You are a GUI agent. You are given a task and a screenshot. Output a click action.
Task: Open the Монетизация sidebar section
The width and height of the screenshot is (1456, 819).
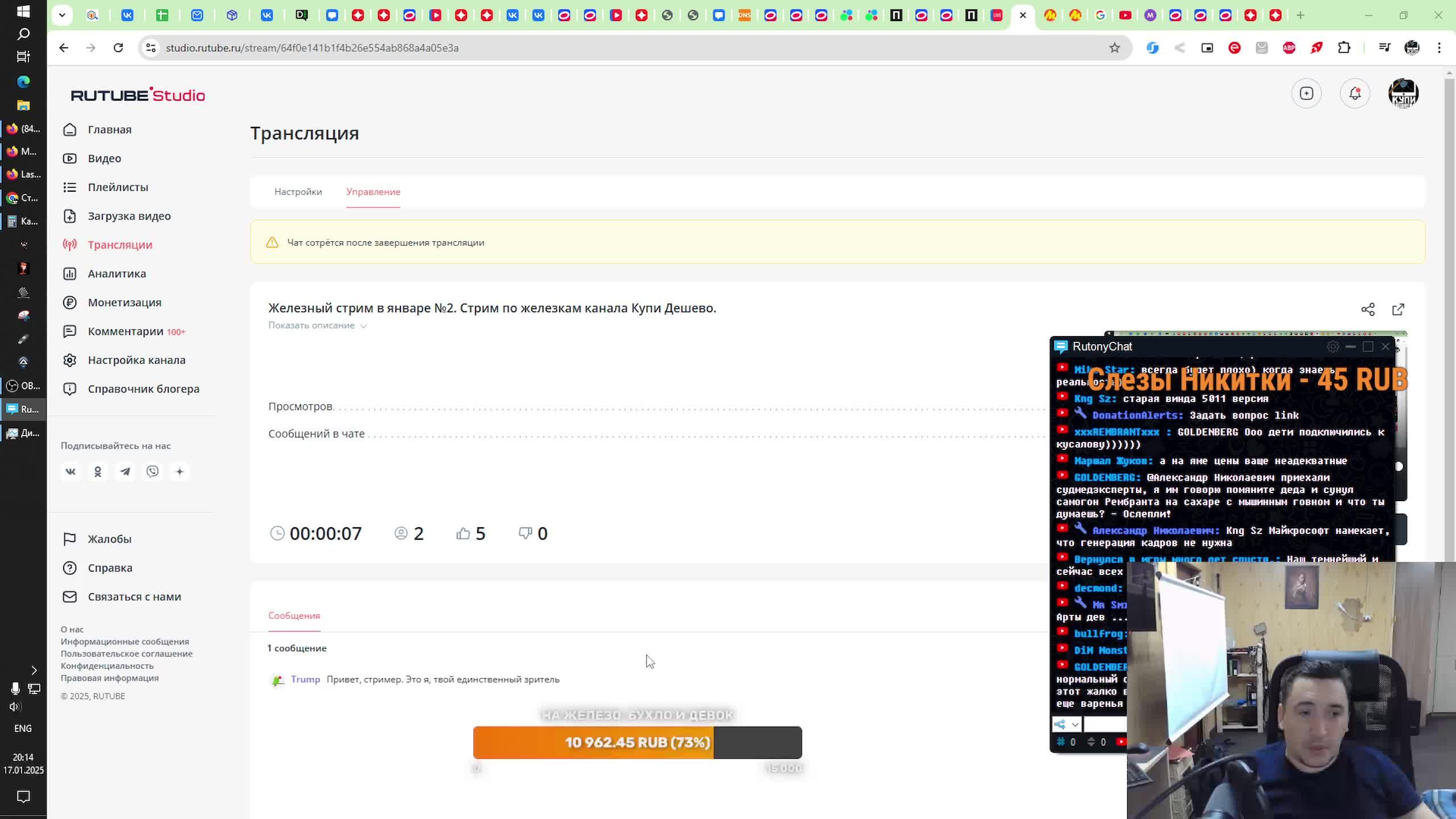click(125, 303)
